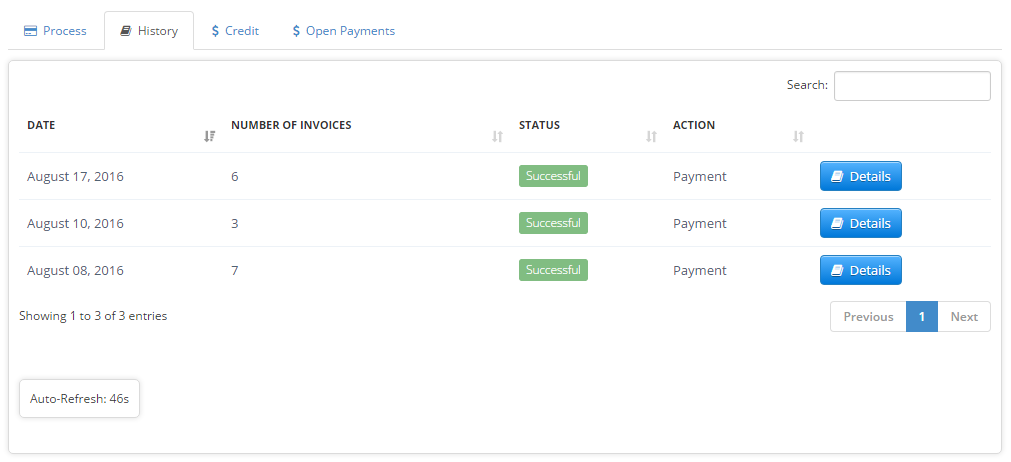The width and height of the screenshot is (1011, 462).
Task: Select the History tab
Action: point(149,31)
